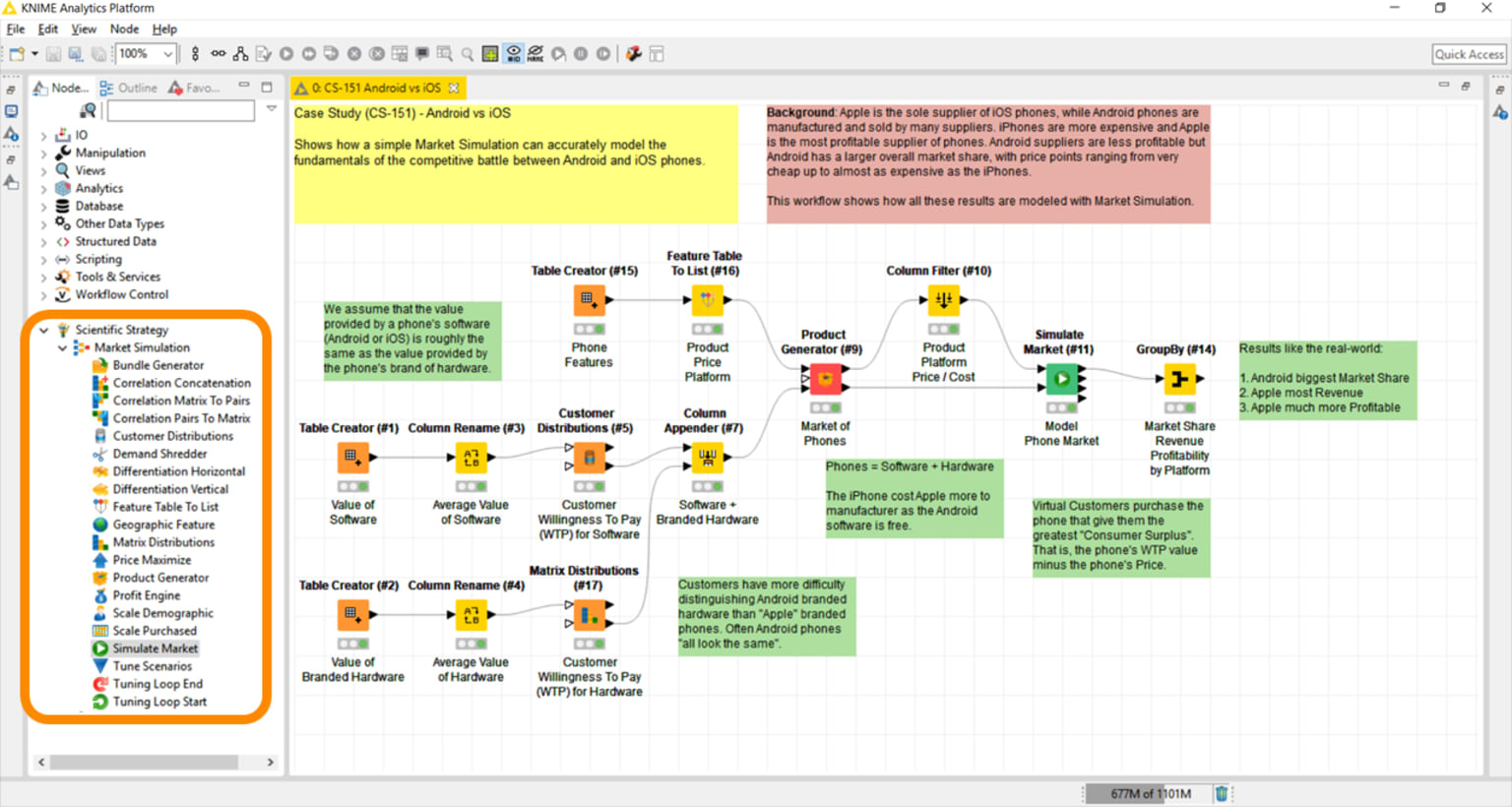Viewport: 1512px width, 807px height.
Task: Select the red Product Generator (#9) node
Action: (825, 378)
